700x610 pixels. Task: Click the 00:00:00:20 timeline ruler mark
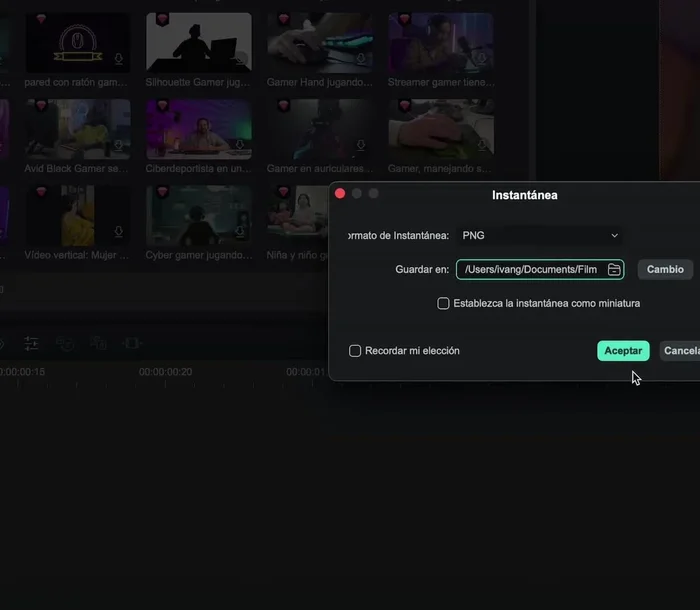click(165, 372)
